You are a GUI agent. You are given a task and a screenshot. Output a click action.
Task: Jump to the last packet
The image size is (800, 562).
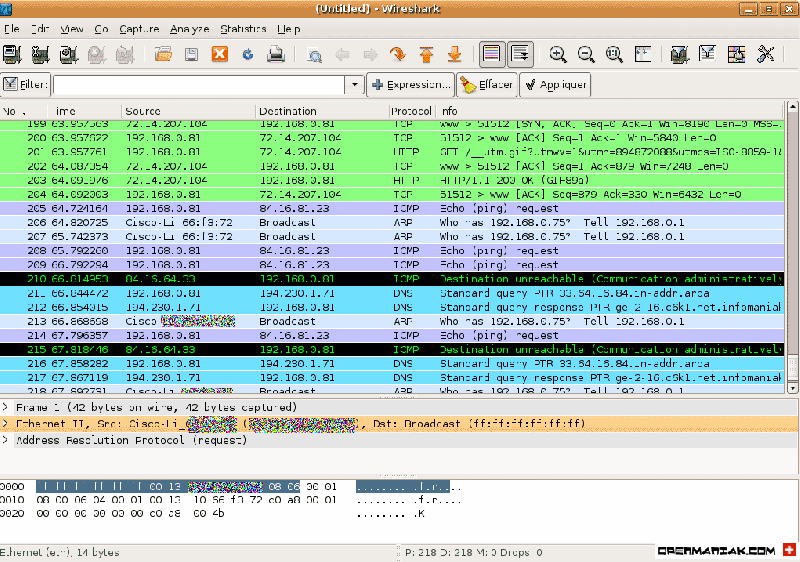point(454,54)
